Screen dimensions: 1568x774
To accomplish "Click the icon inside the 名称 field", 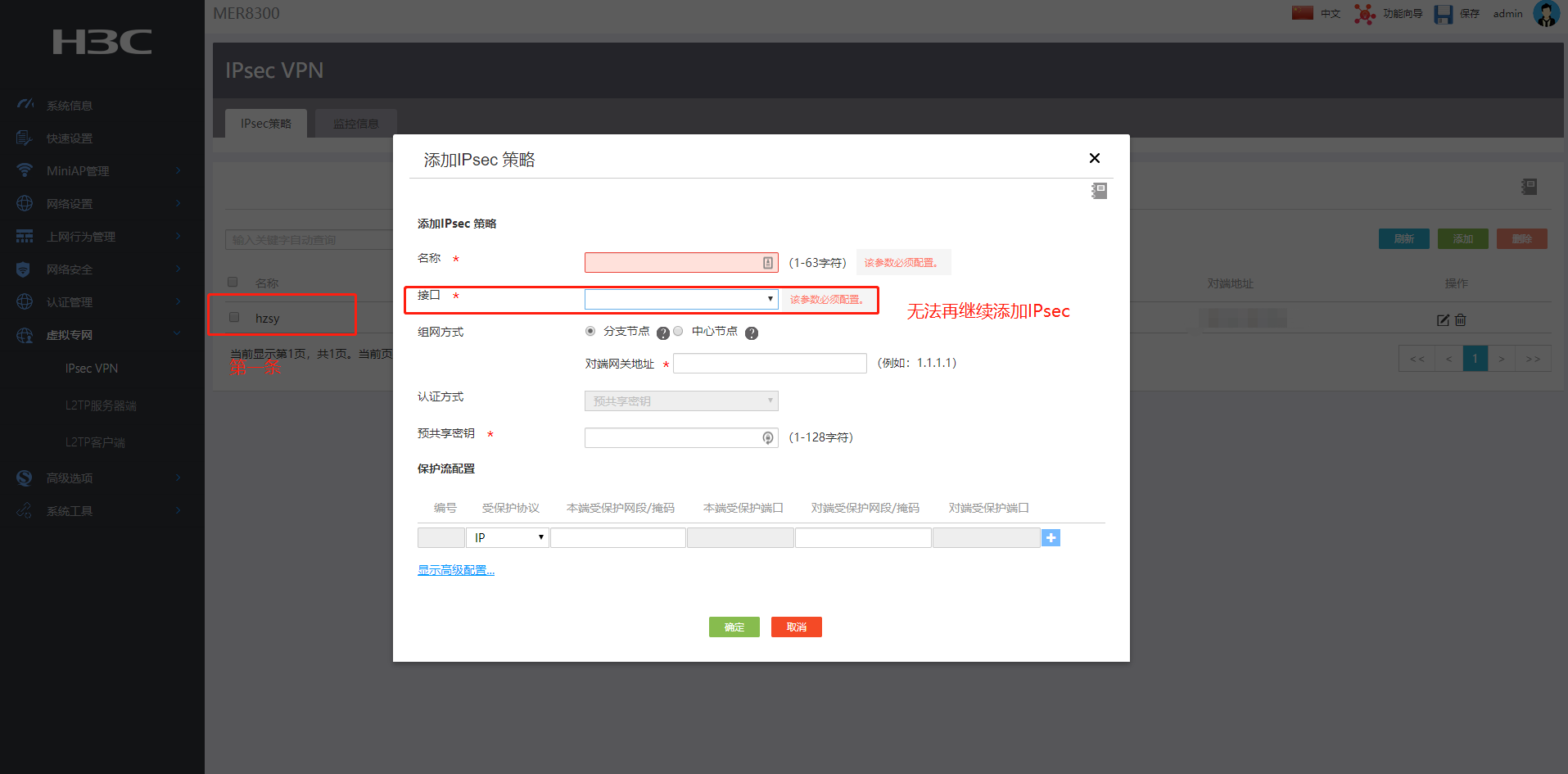I will (x=768, y=263).
